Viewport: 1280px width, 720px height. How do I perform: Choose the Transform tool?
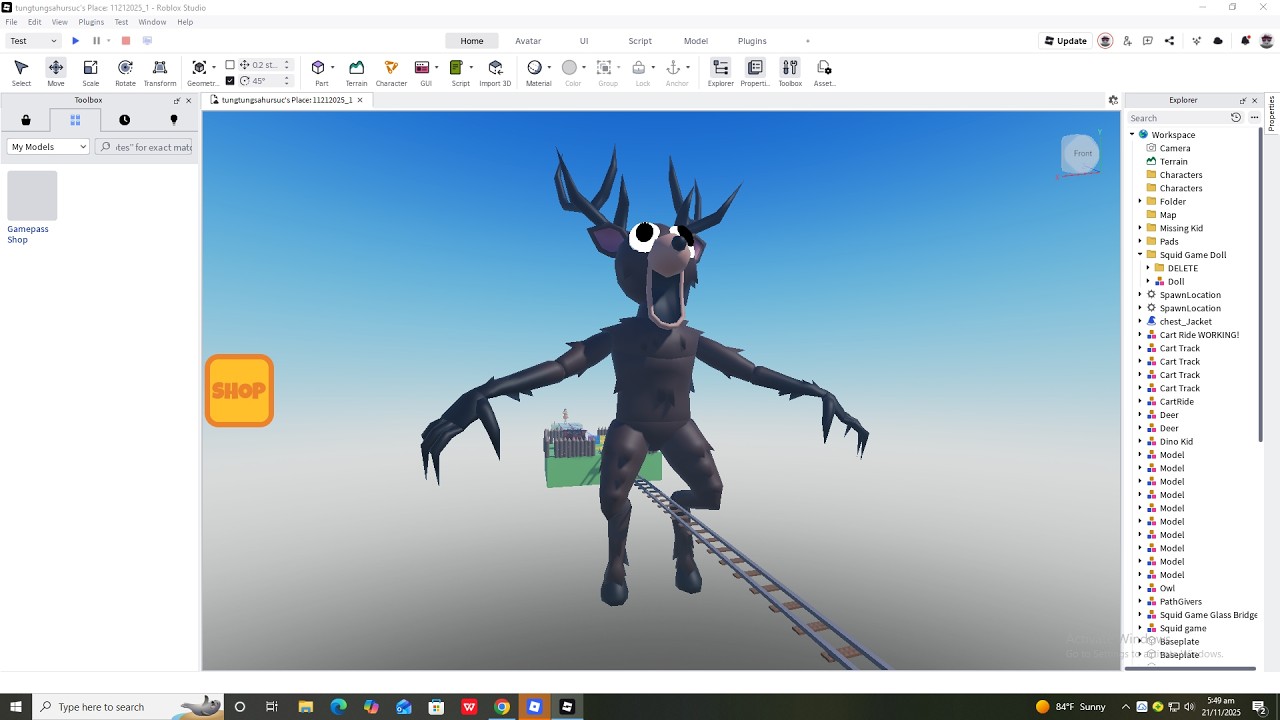pyautogui.click(x=160, y=72)
